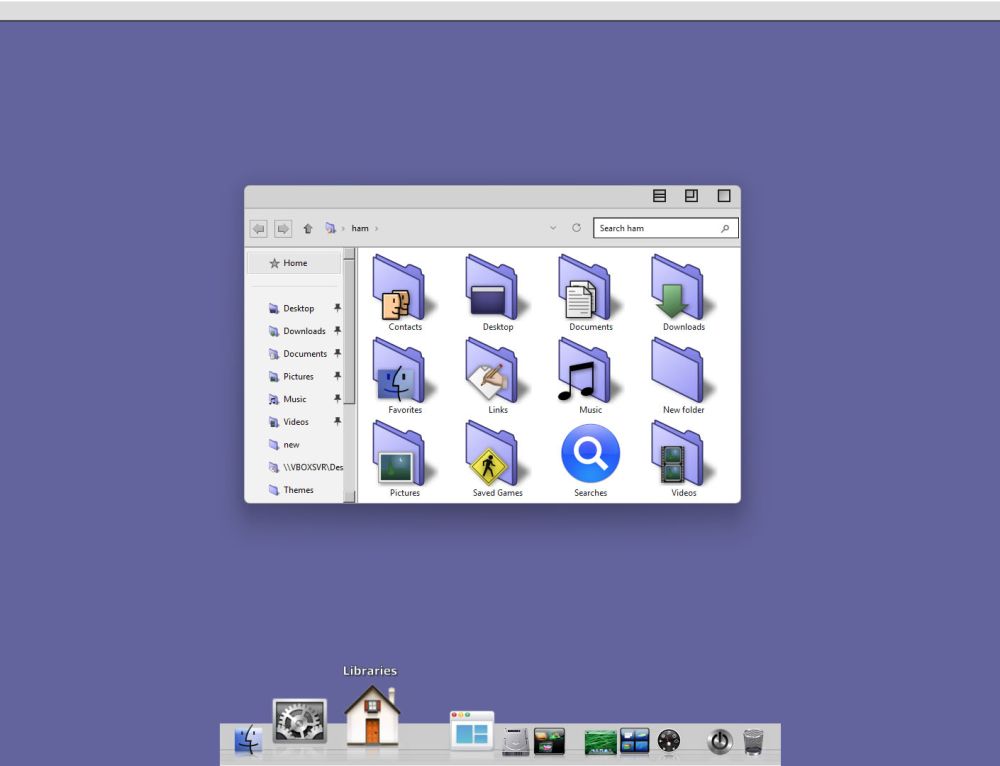Unpin Desktop from the sidebar
The width and height of the screenshot is (1000, 766).
[337, 308]
